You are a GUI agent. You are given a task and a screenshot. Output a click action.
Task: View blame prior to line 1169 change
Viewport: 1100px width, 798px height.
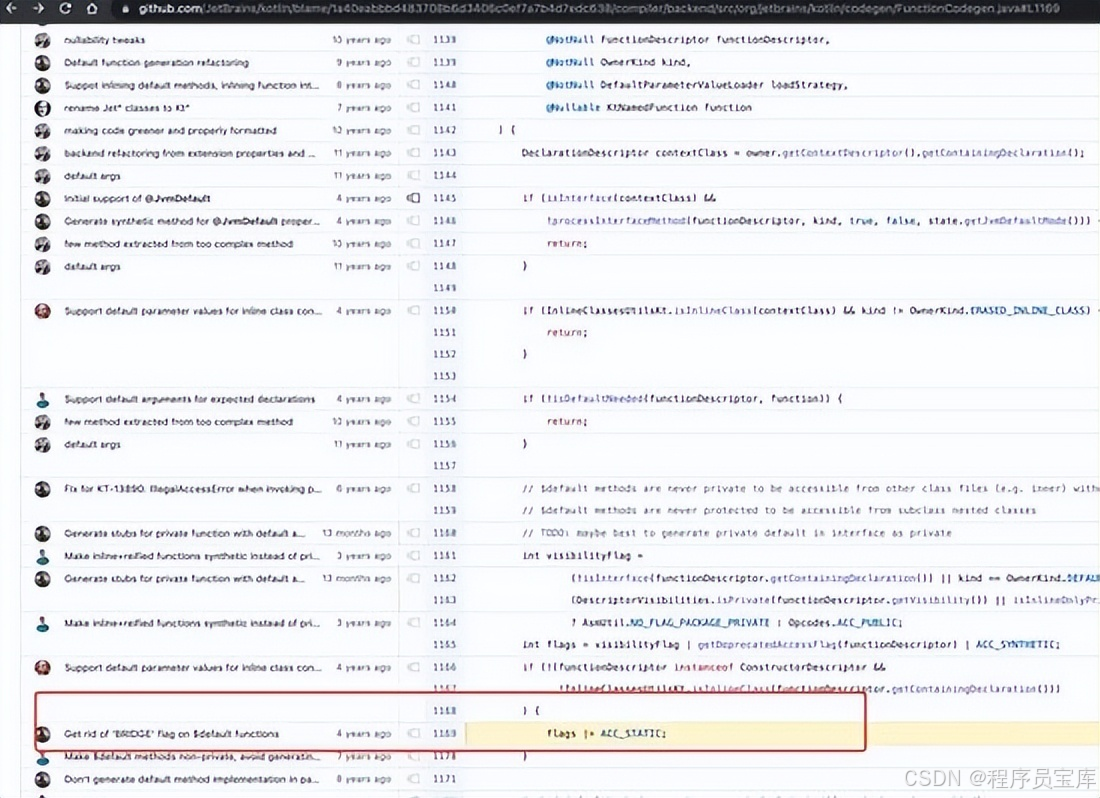(x=414, y=733)
